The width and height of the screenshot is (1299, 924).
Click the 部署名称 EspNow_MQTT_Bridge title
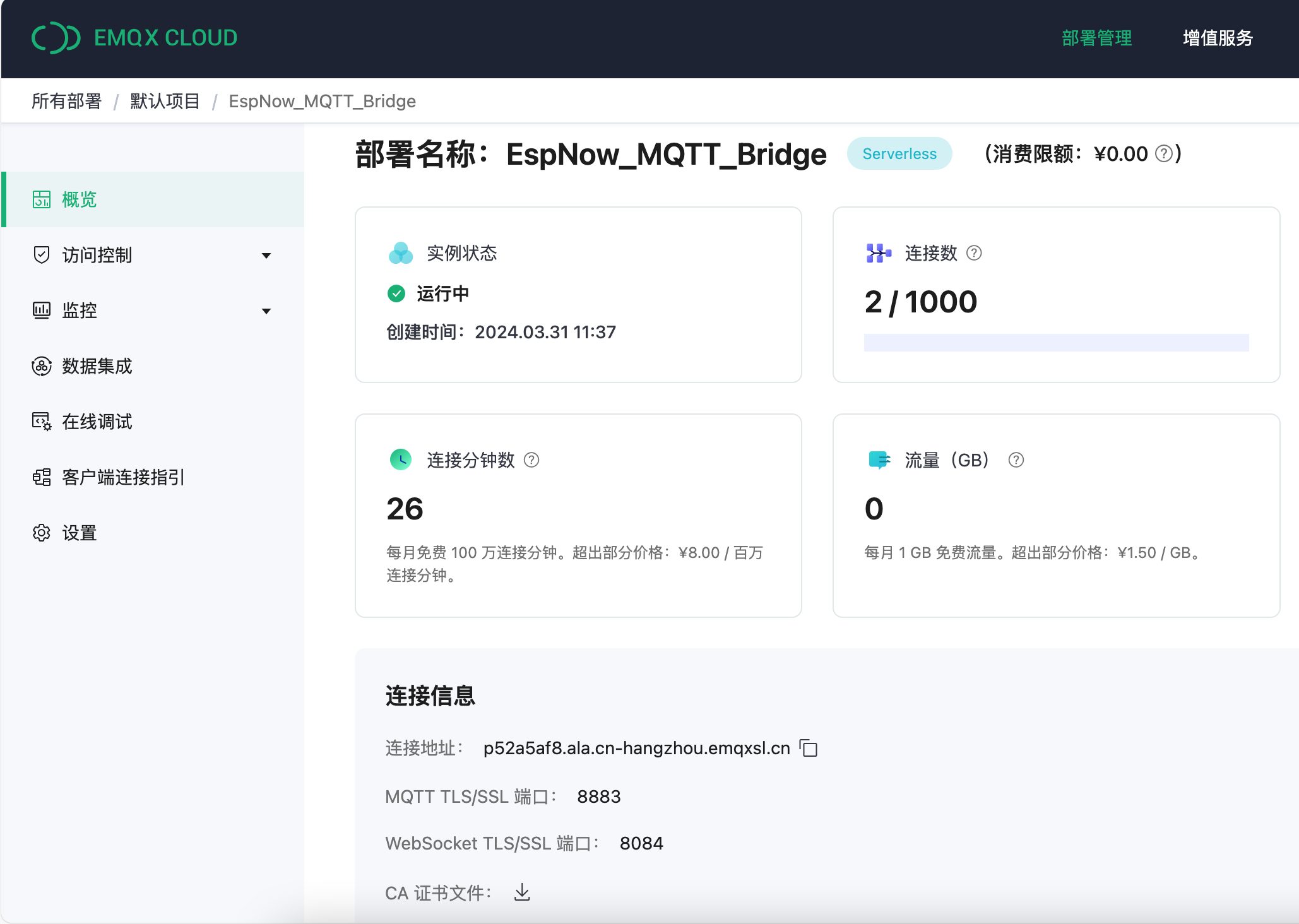point(591,154)
